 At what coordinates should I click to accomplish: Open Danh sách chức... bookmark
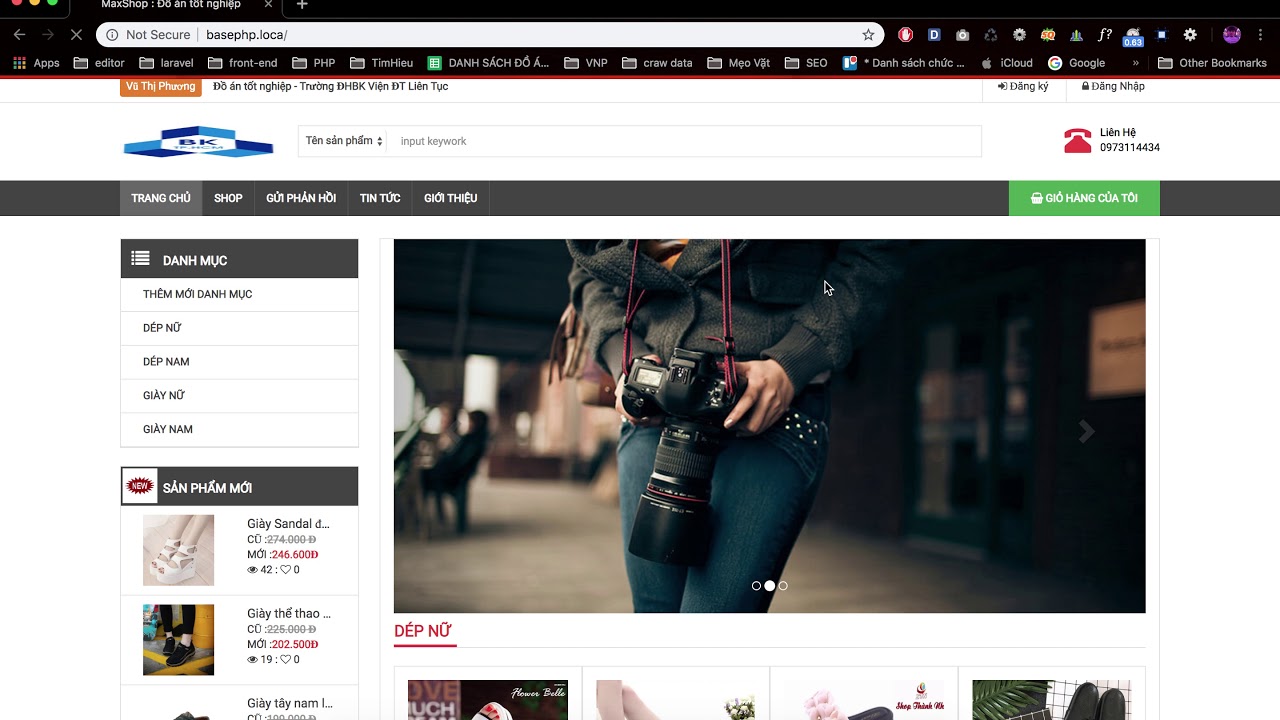click(904, 63)
